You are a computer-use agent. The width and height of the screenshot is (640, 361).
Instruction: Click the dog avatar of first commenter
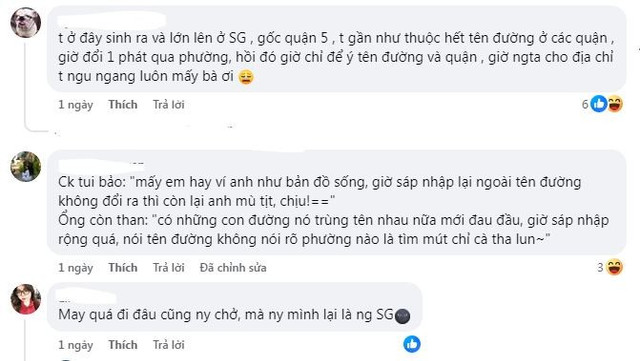tap(26, 23)
